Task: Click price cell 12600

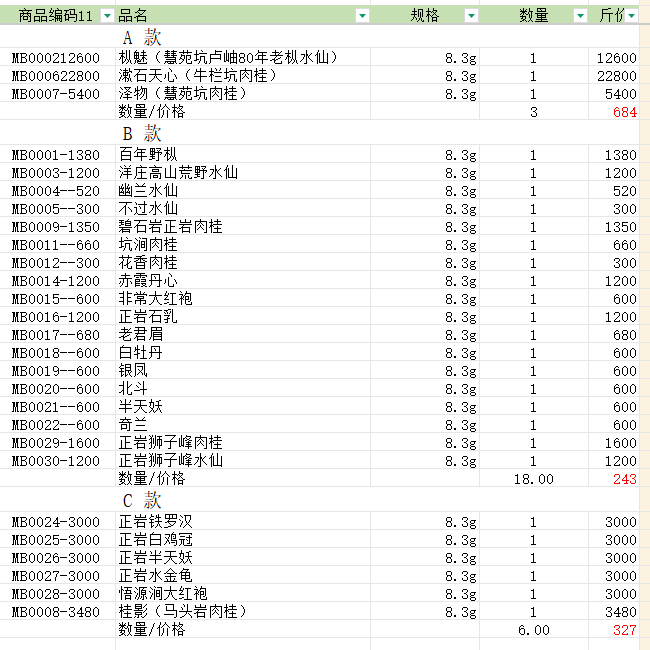Action: pos(616,58)
